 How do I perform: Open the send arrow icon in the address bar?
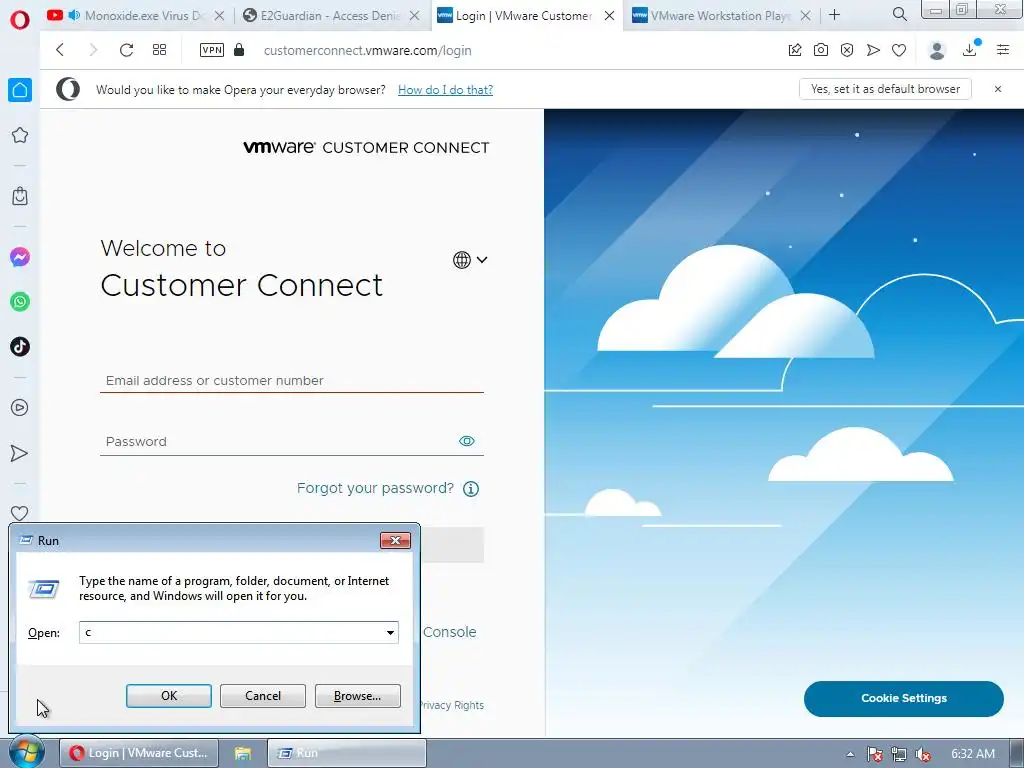873,50
